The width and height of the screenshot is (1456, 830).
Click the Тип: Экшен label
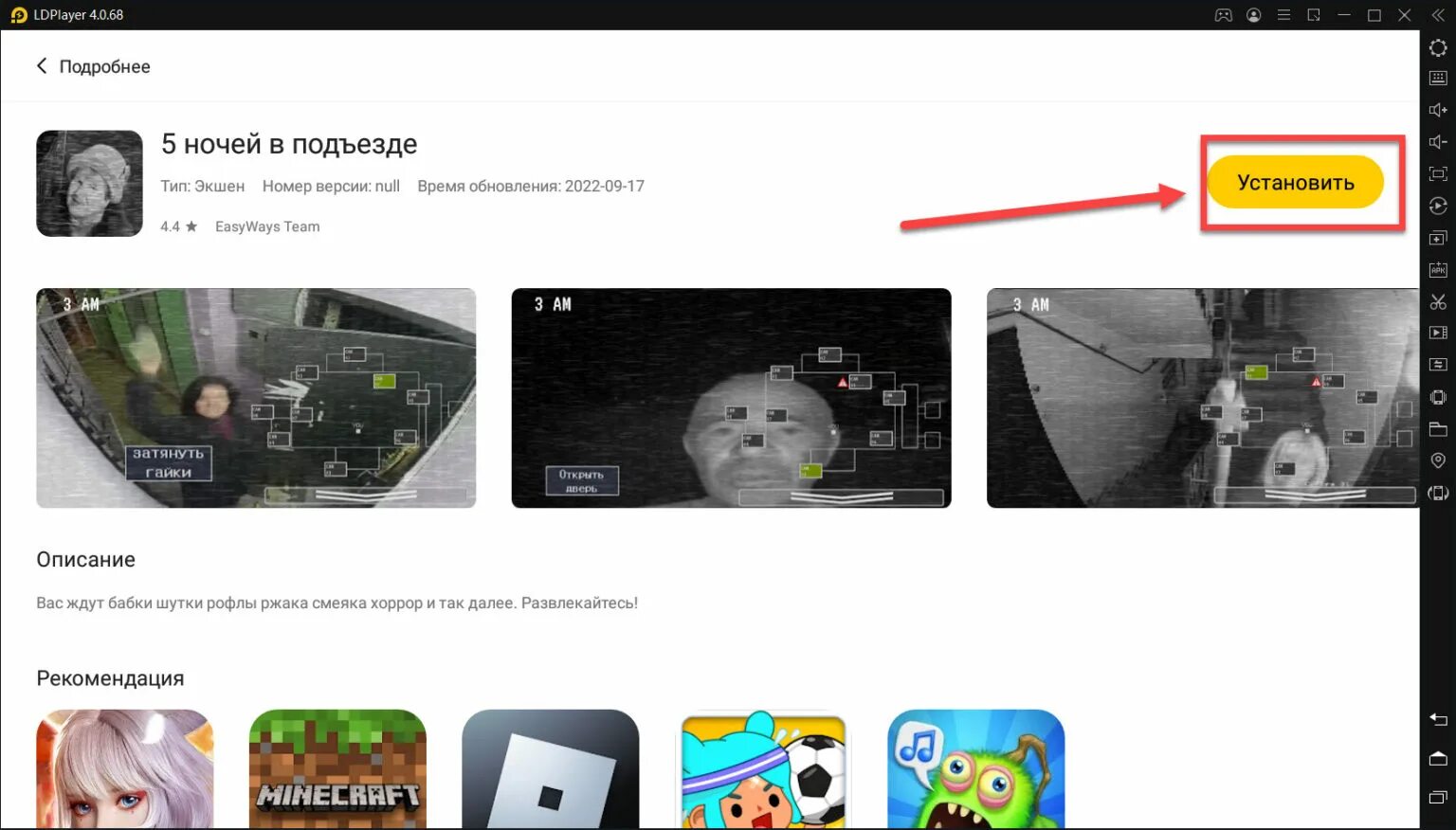[202, 186]
